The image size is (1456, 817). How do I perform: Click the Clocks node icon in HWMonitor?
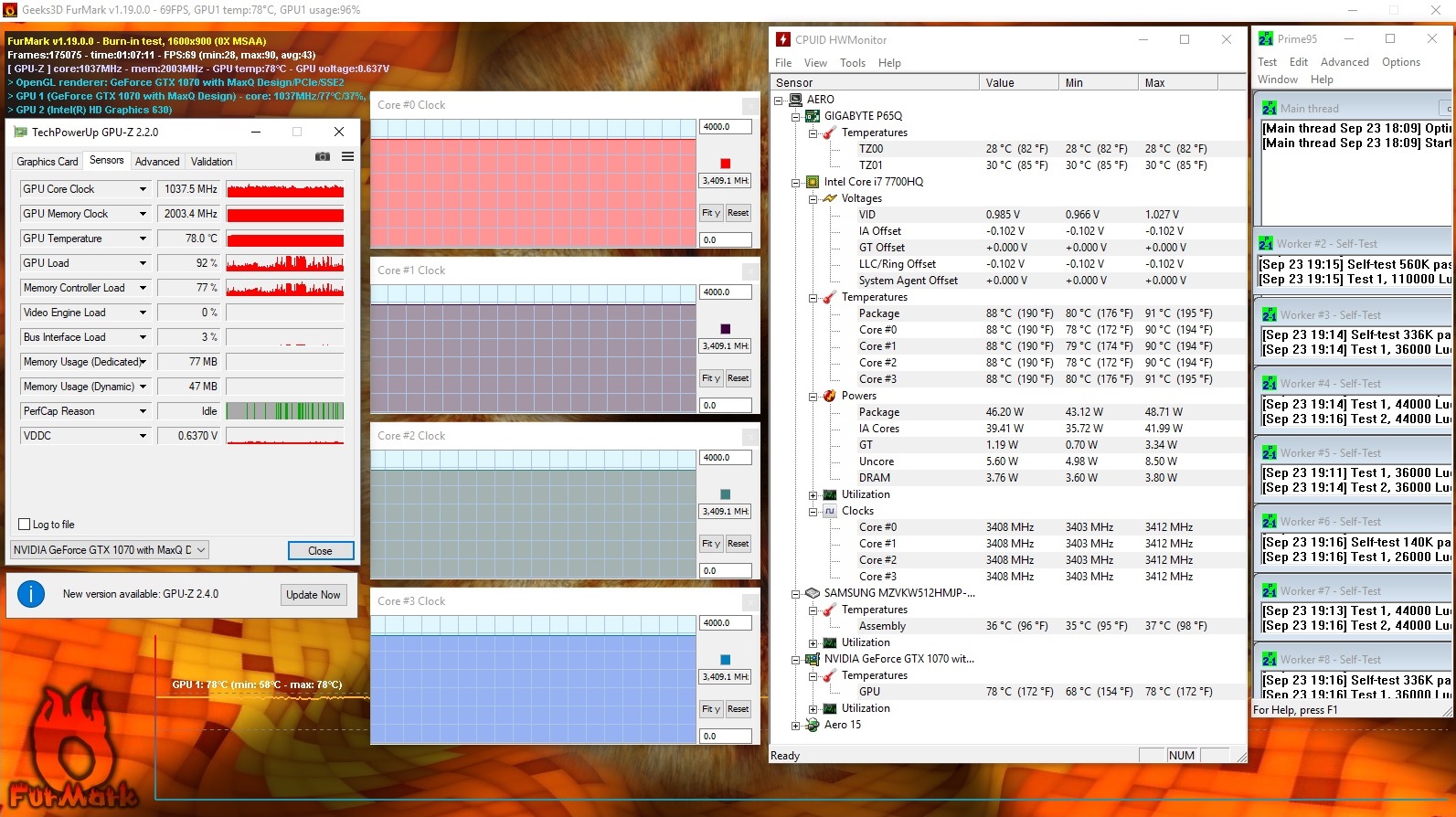(x=830, y=511)
